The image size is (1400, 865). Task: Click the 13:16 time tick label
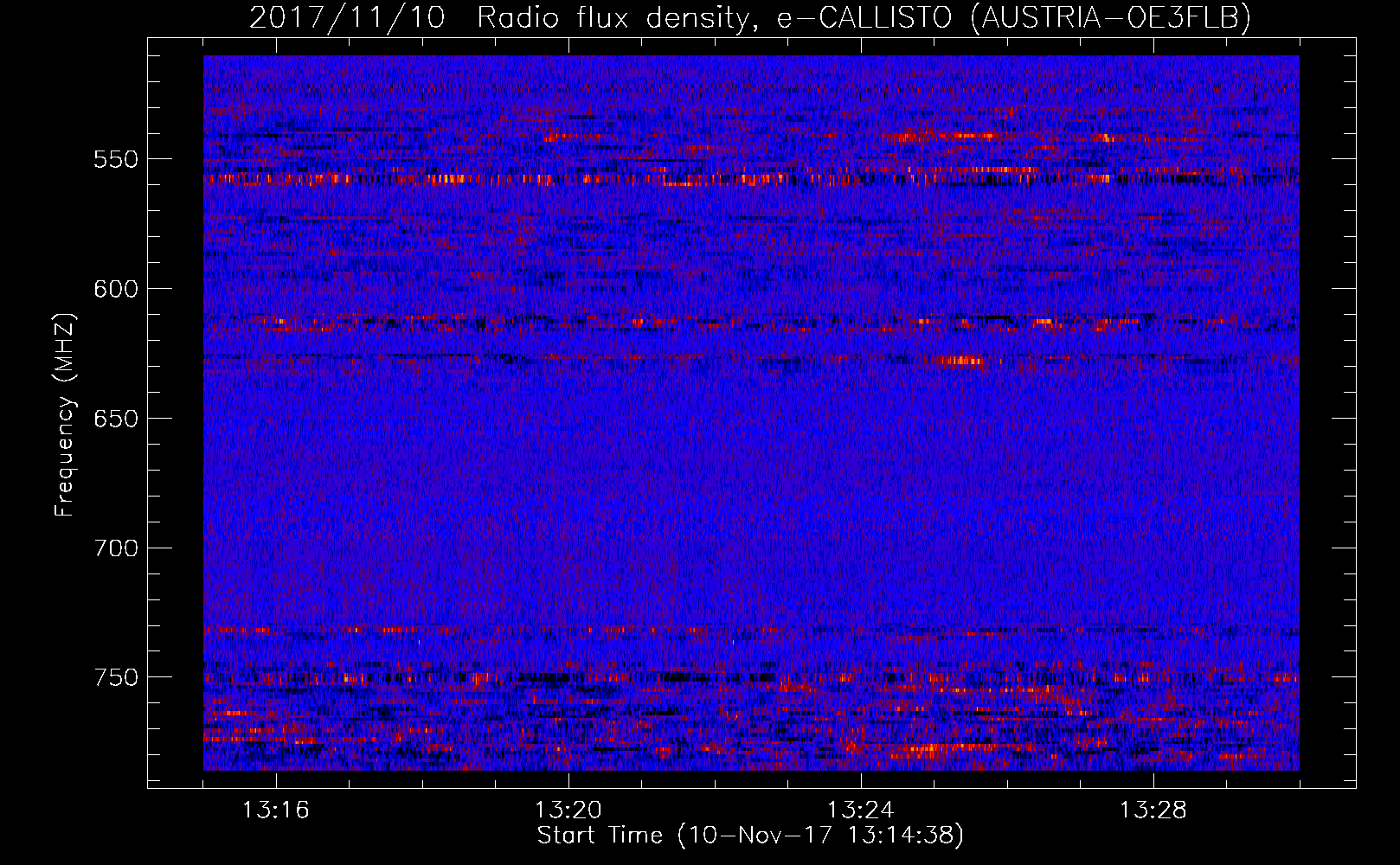[276, 811]
